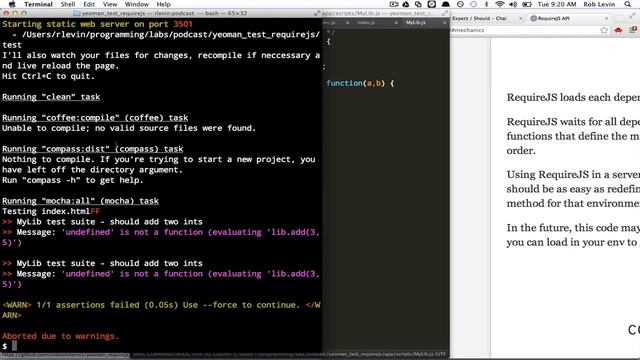Click the clock showing Tue 9:20 AM
This screenshot has width=640, height=360.
tap(557, 4)
